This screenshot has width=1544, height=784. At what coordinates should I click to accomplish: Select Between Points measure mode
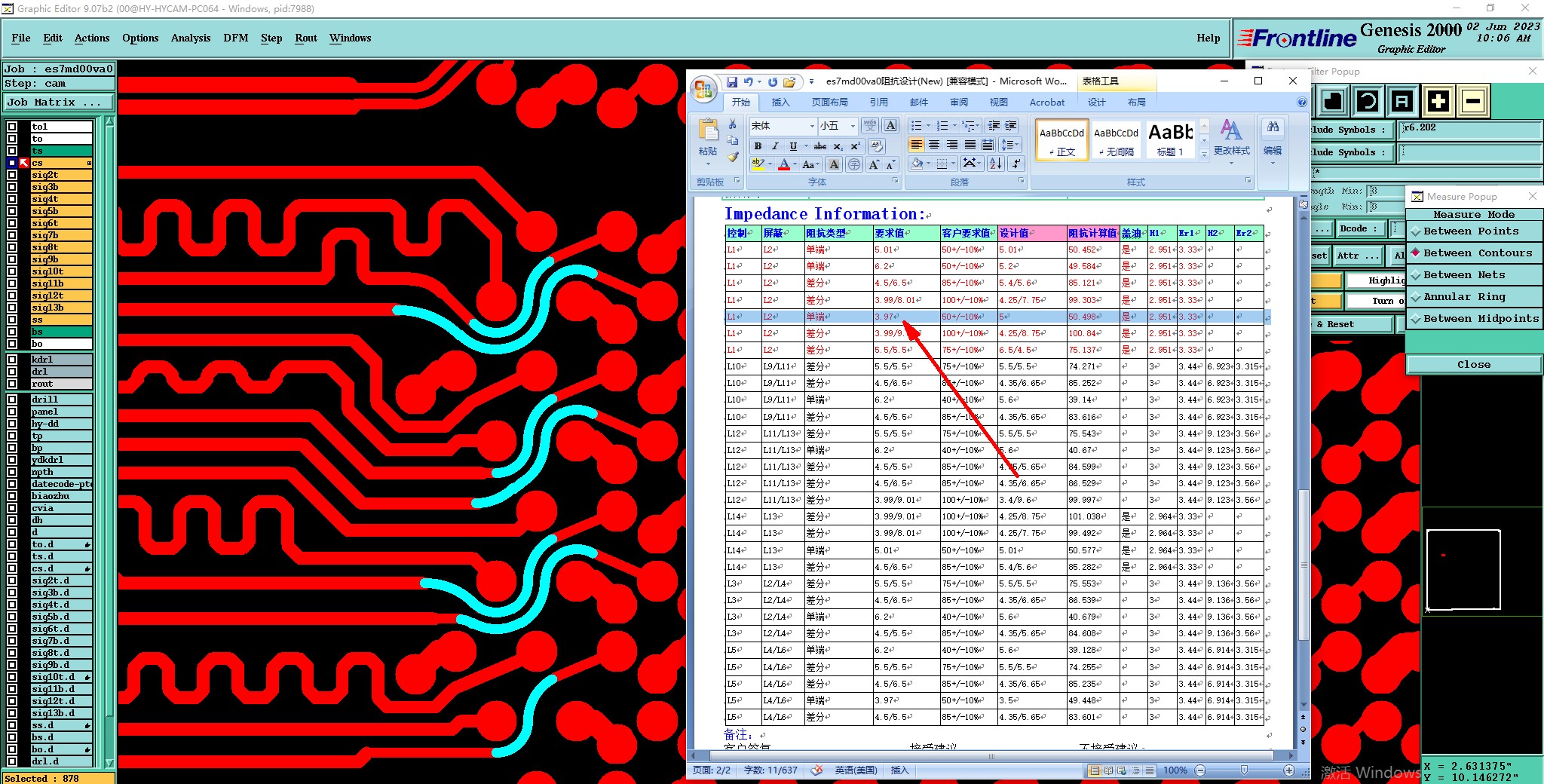[1474, 231]
